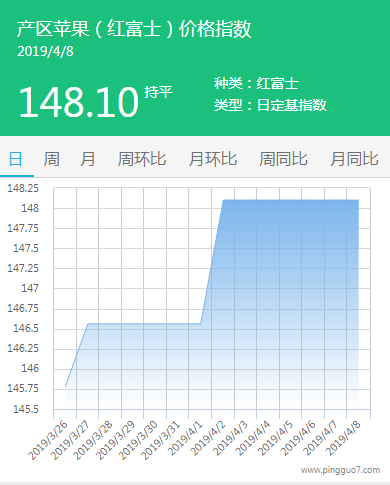
Task: Switch to the 月 monthly tab
Action: coord(88,159)
